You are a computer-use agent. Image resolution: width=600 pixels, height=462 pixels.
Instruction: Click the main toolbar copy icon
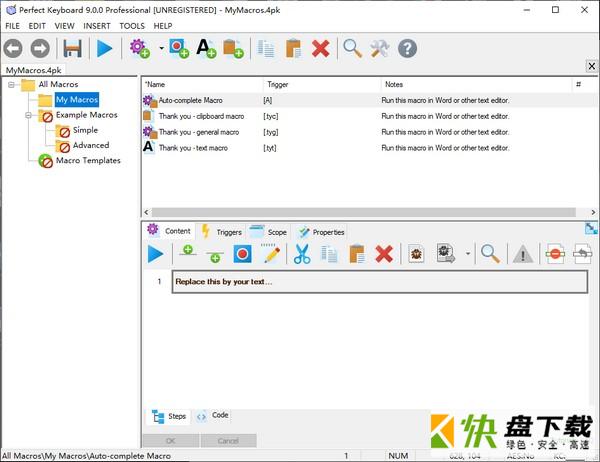266,49
